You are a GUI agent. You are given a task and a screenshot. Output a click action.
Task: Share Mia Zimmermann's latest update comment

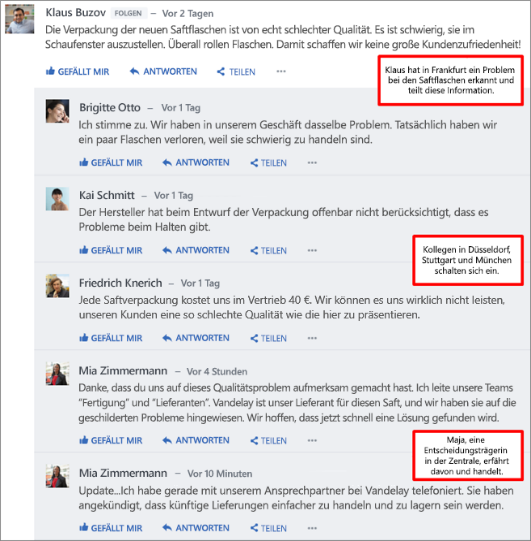[268, 528]
